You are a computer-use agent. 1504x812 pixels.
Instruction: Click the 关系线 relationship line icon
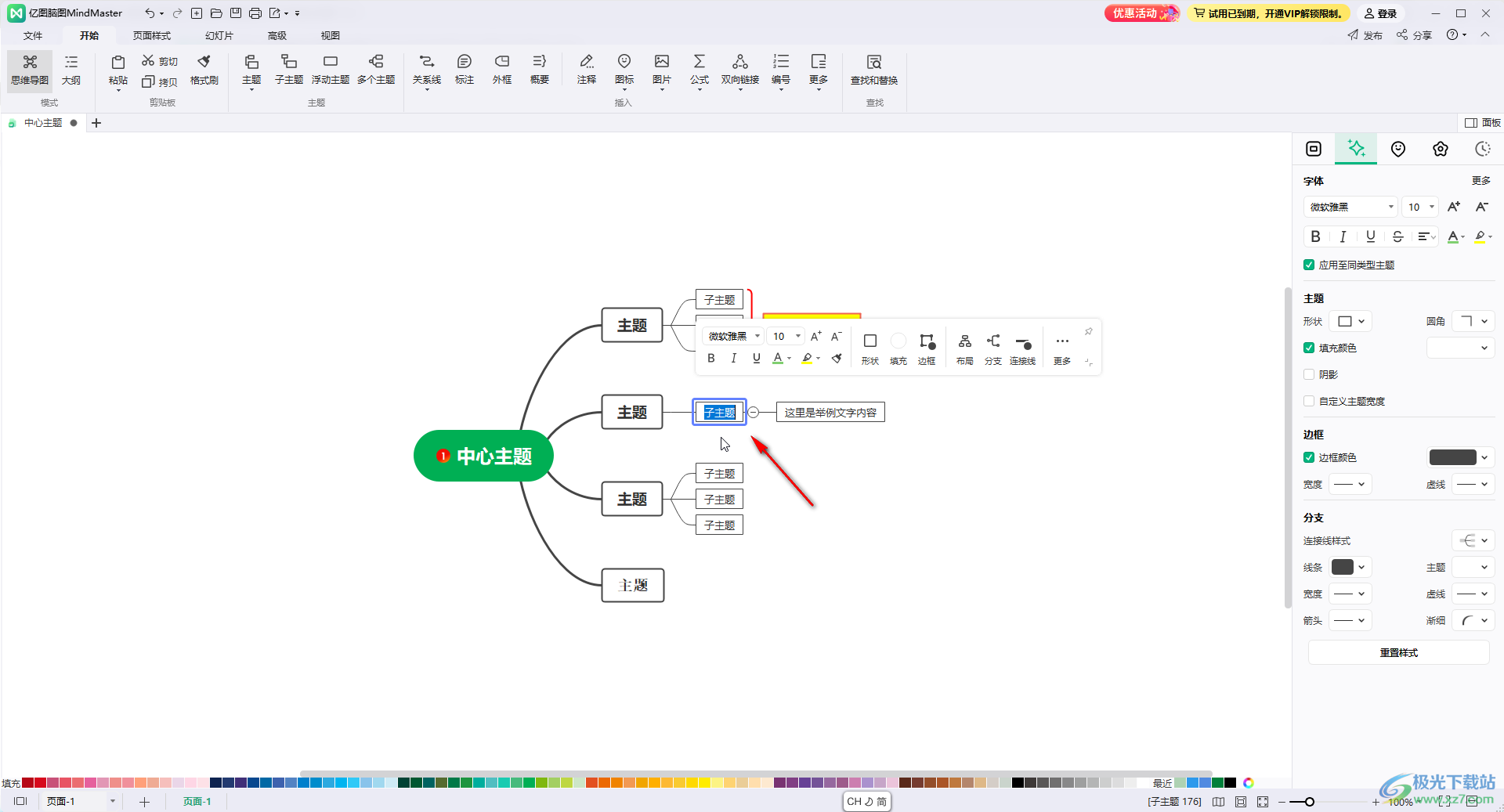[x=426, y=69]
